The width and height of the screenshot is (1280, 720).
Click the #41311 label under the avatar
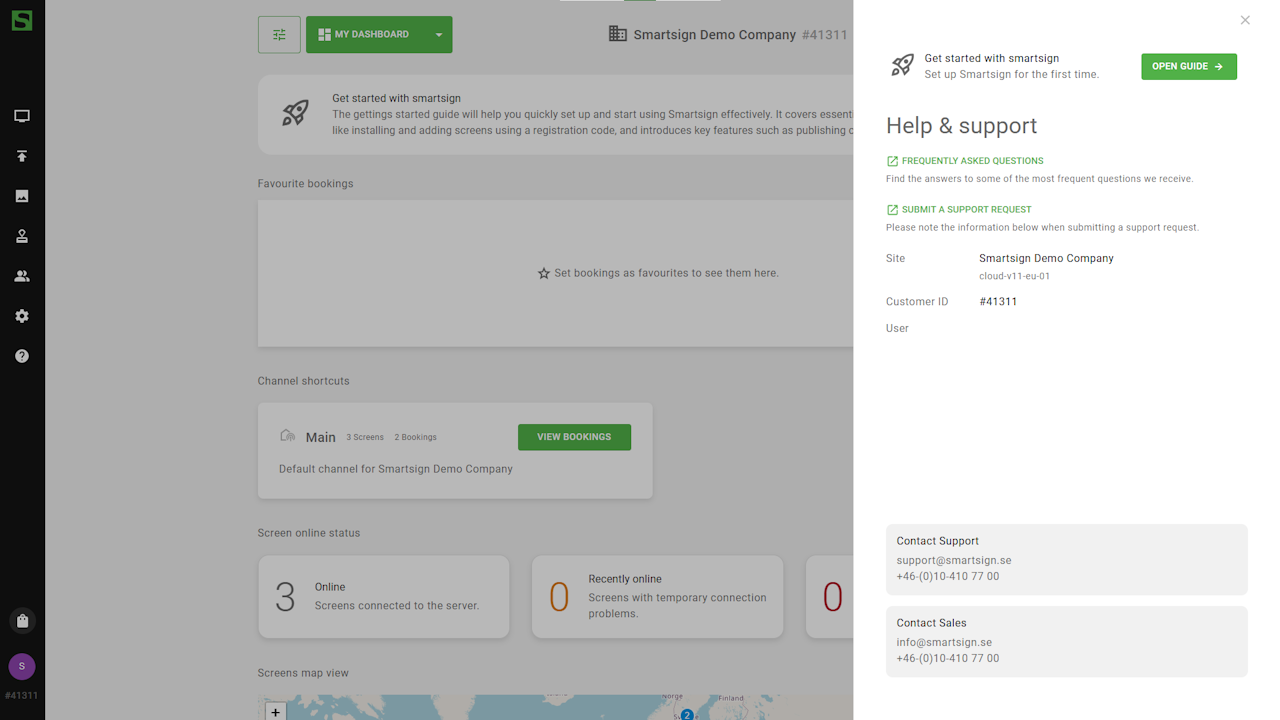coord(22,696)
